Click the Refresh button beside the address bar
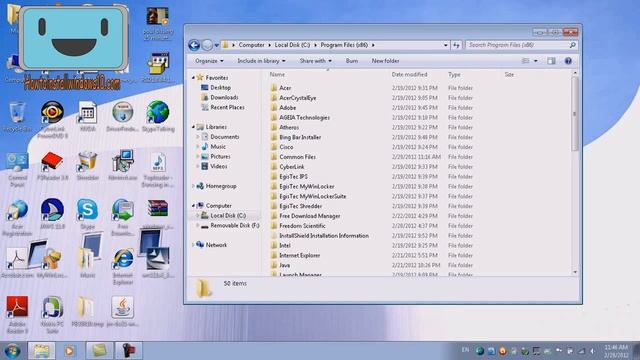 (x=456, y=45)
